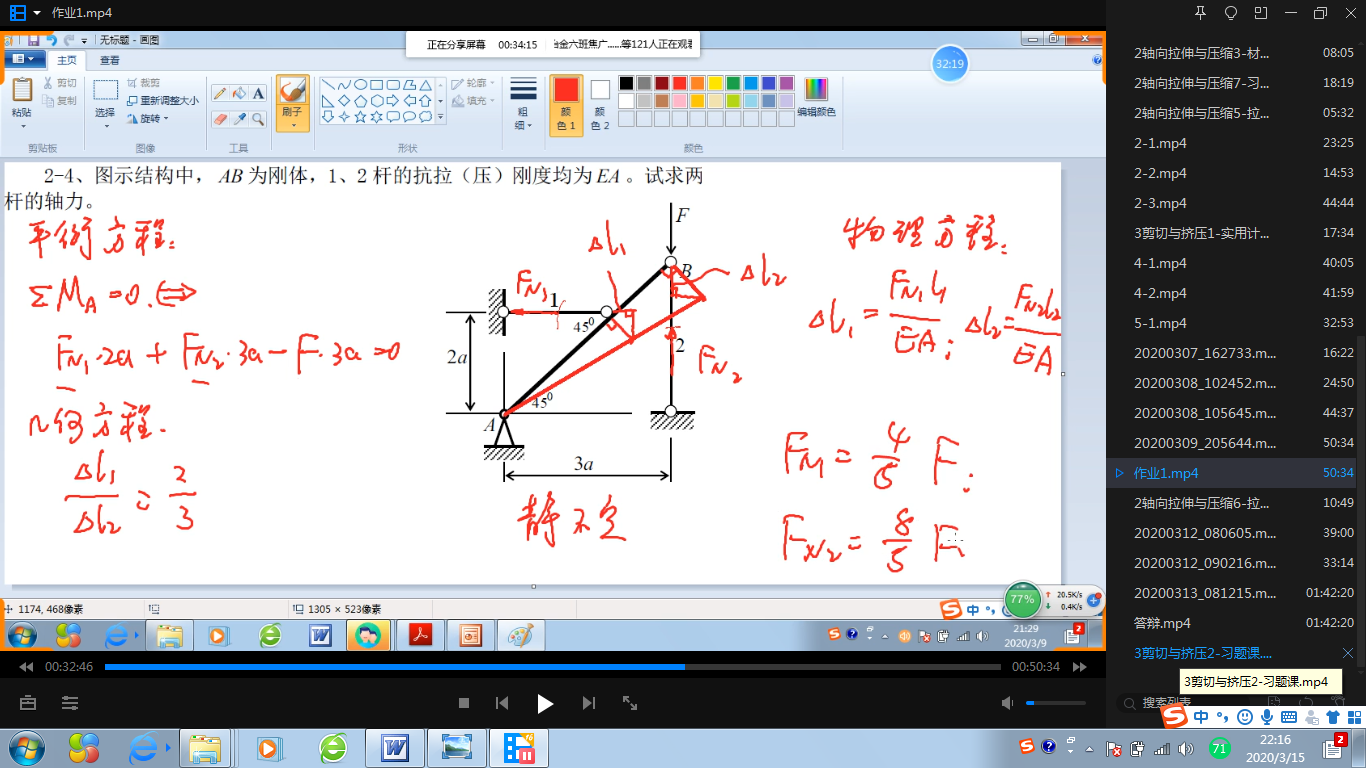Toggle fullscreen mode
The height and width of the screenshot is (768, 1366).
(630, 703)
